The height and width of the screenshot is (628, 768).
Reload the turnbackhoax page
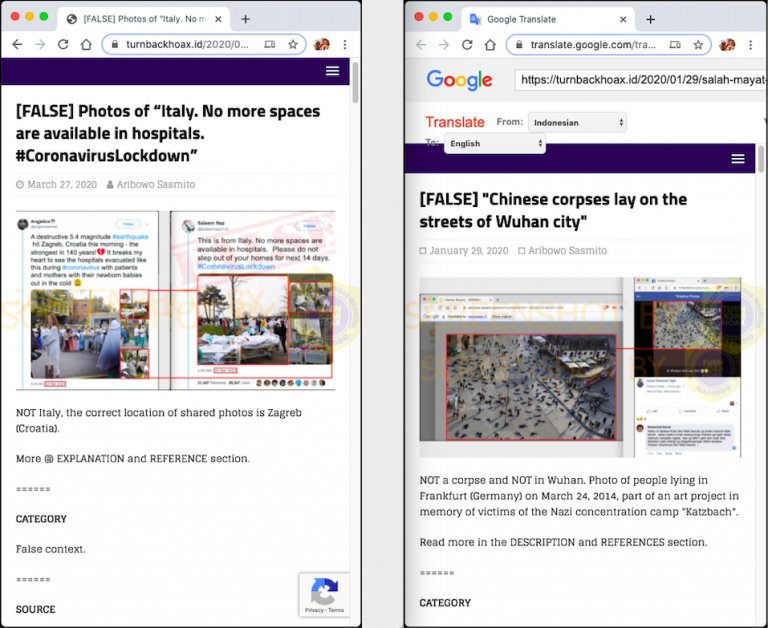pos(63,45)
